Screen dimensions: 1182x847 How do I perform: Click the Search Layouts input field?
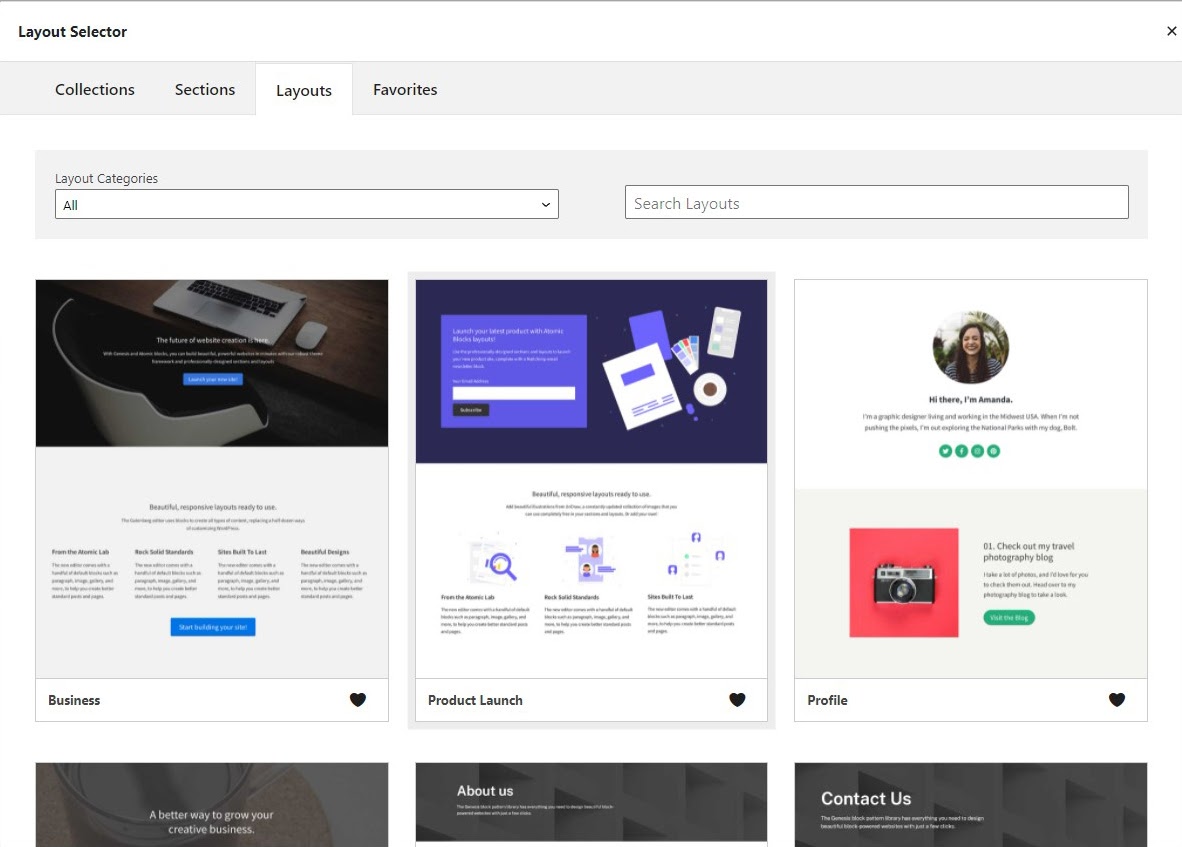pos(876,202)
